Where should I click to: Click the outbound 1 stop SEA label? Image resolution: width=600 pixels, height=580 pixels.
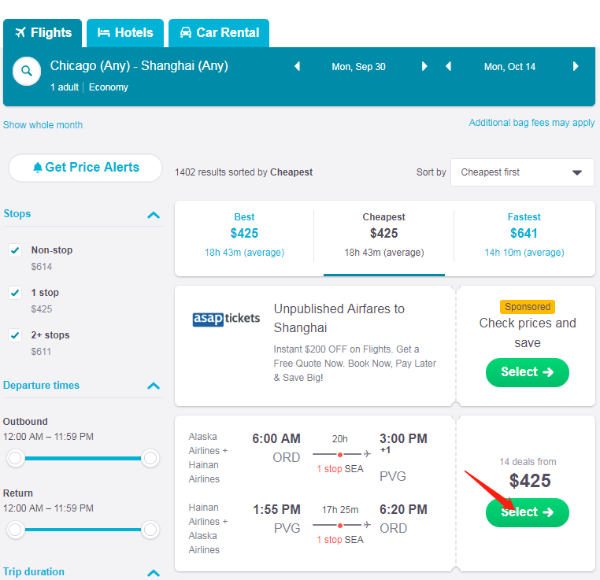pos(340,469)
